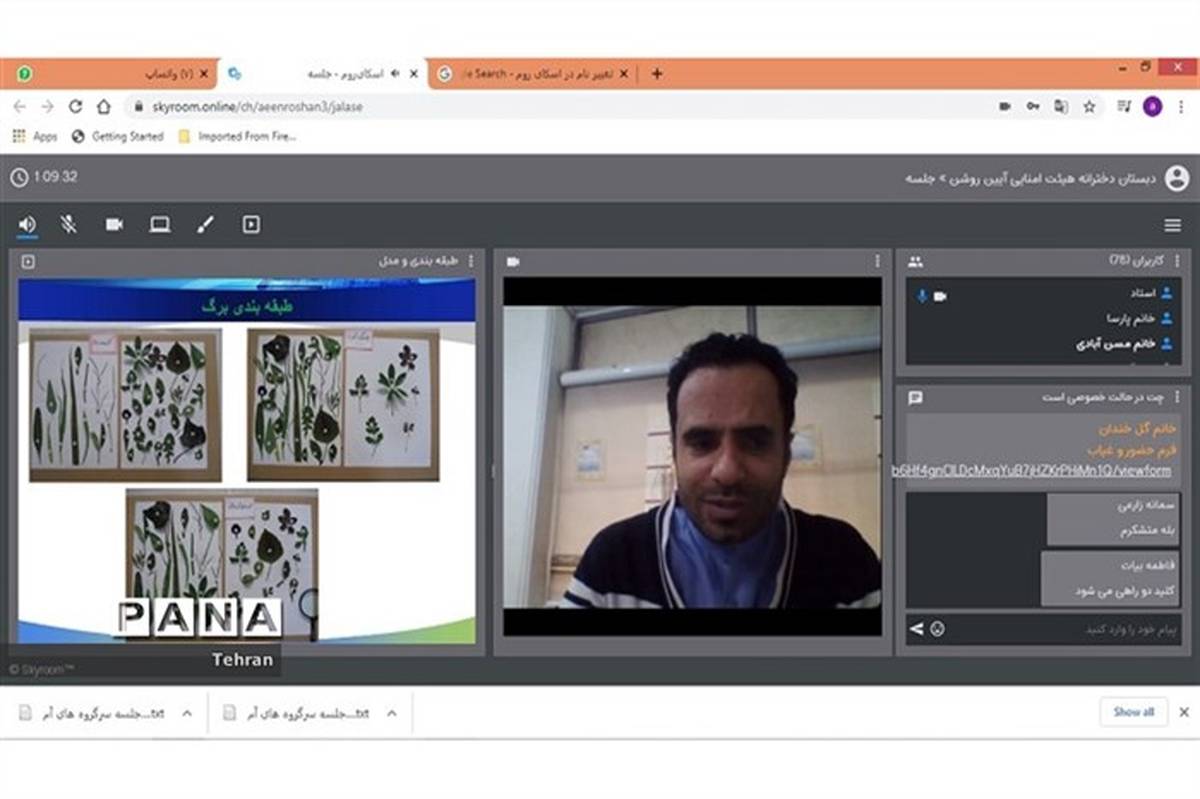Screen dimensions: 1200x799
Task: Click the user profile avatar icon
Action: (1177, 178)
